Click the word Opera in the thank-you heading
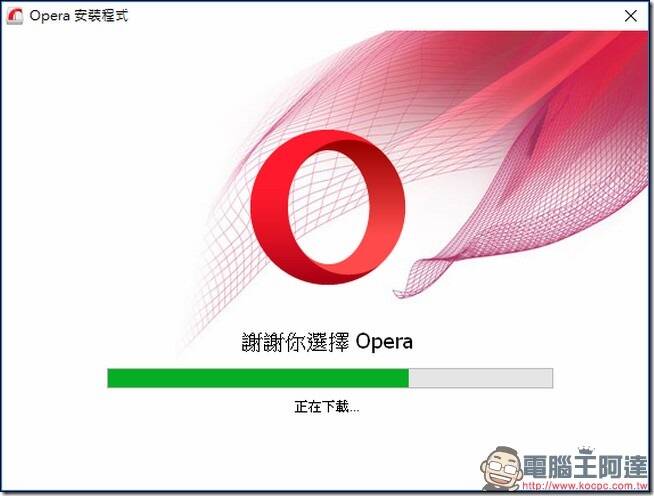 point(384,342)
